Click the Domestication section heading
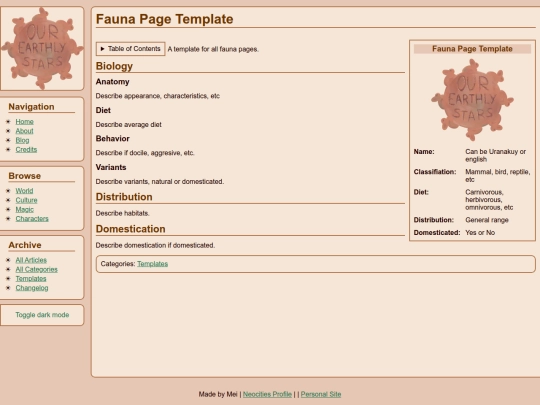The width and height of the screenshot is (540, 405). click(131, 229)
